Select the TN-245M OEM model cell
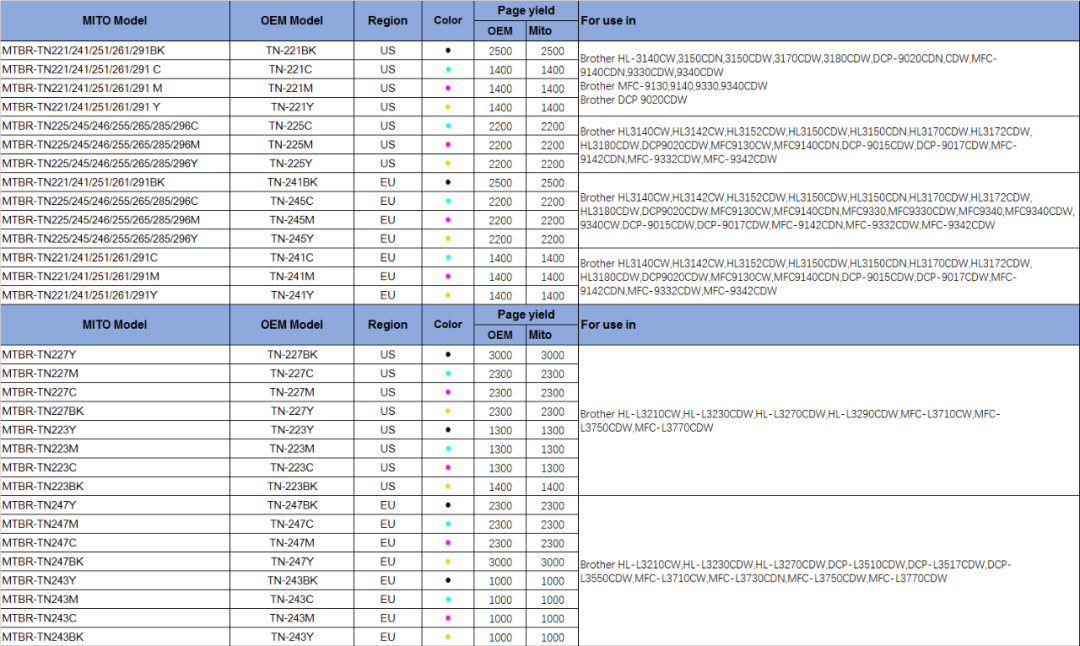Image resolution: width=1080 pixels, height=646 pixels. coord(291,220)
